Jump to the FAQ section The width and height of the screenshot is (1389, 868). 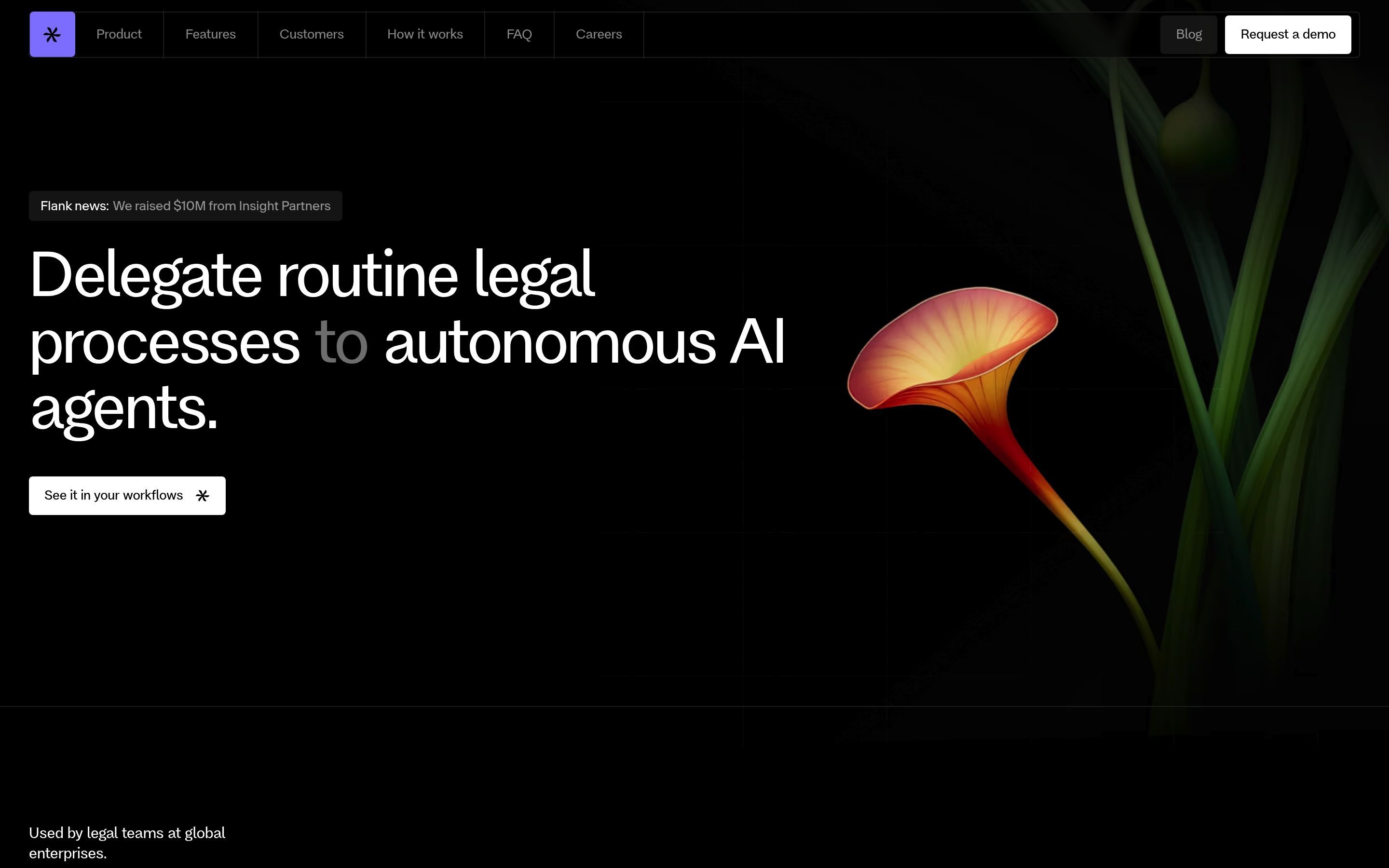click(x=519, y=34)
